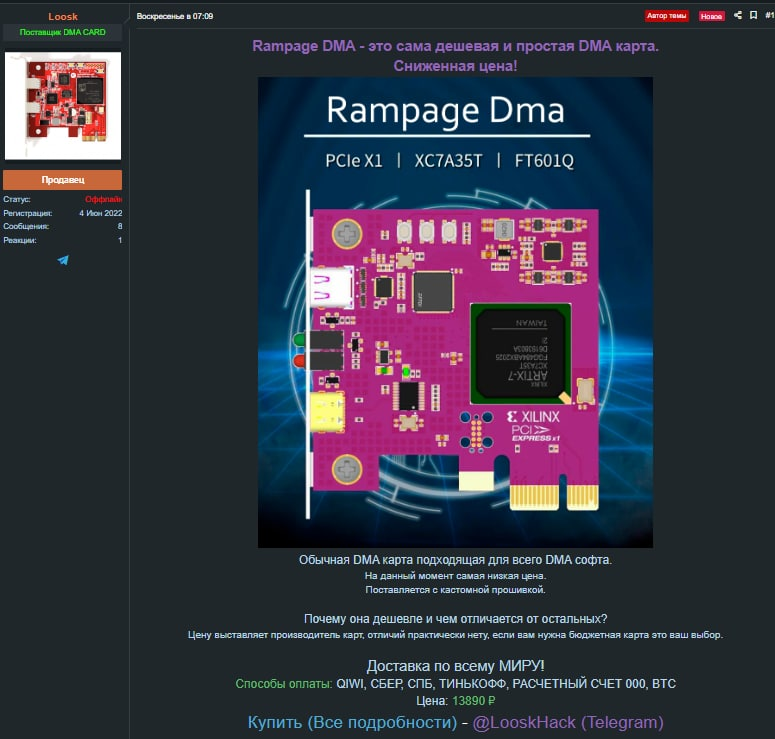Click the post timestamp Воскресенье в 07:09
Viewport: 775px width, 739px height.
(x=174, y=16)
